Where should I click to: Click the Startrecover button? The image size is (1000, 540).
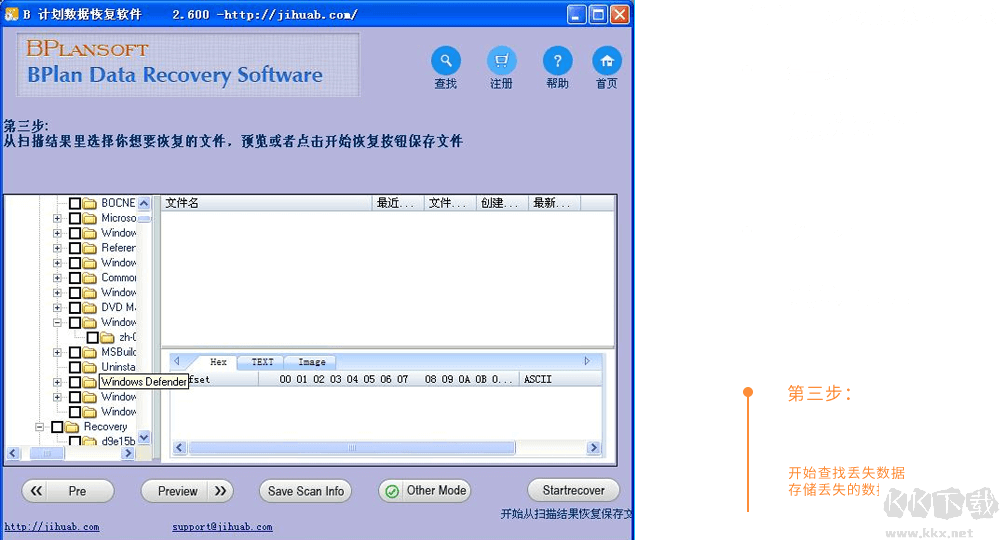click(573, 490)
